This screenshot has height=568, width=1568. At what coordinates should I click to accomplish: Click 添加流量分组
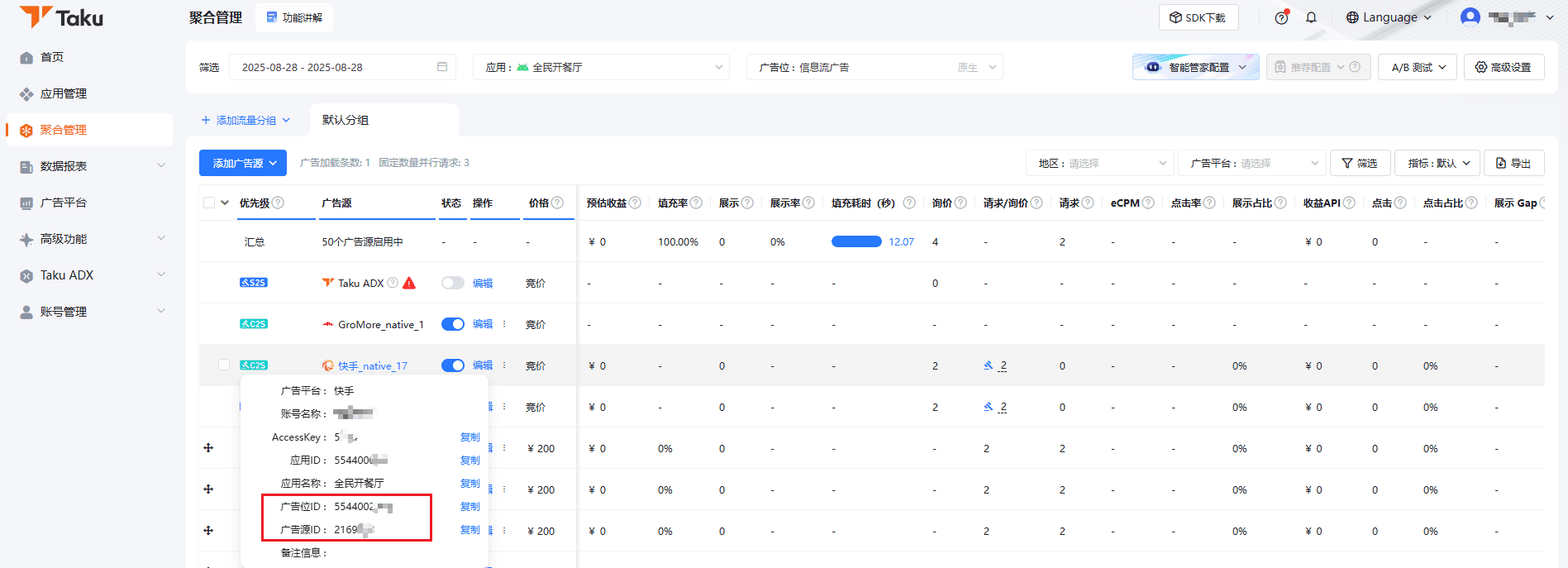[x=245, y=120]
